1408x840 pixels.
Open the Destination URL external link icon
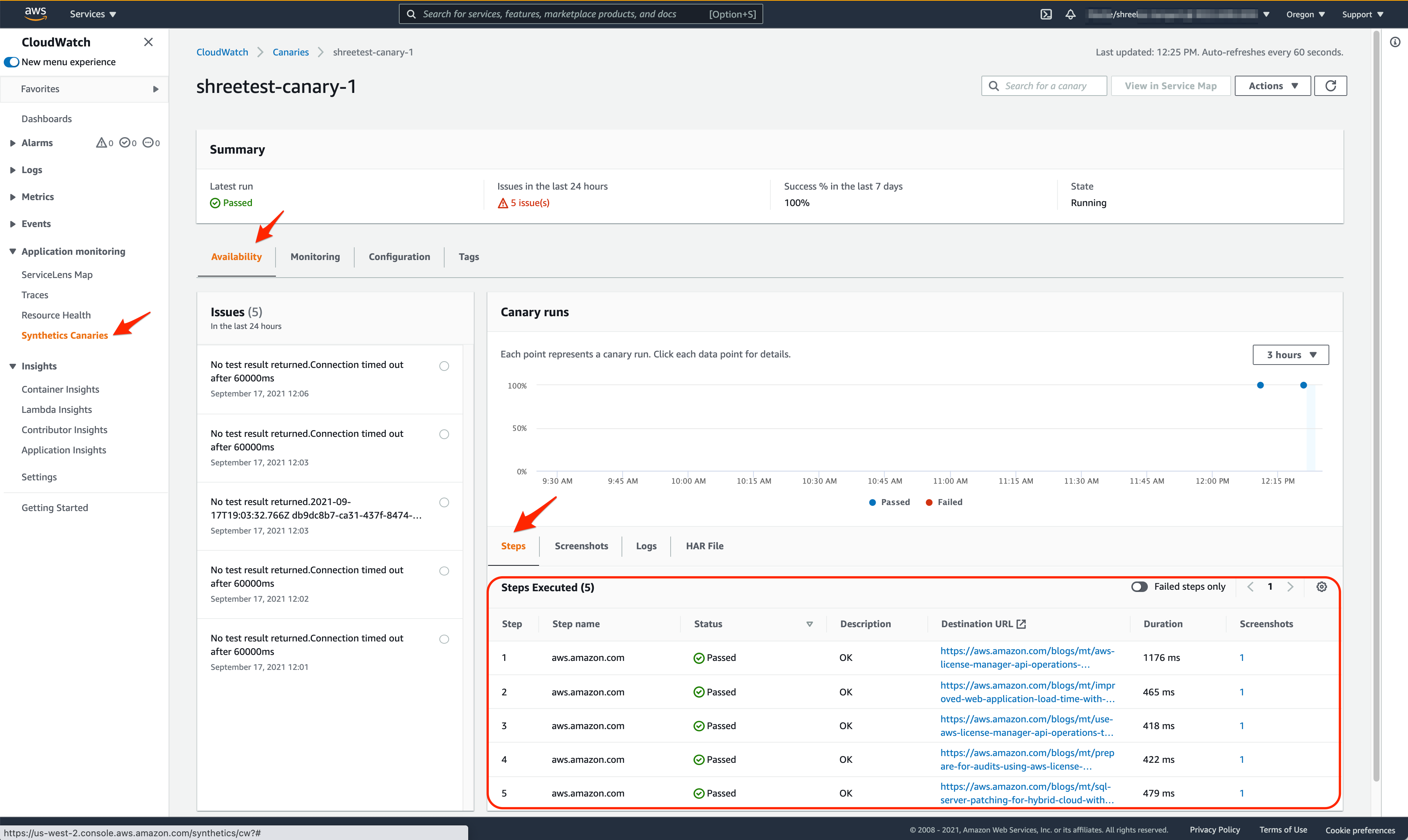pyautogui.click(x=1021, y=624)
